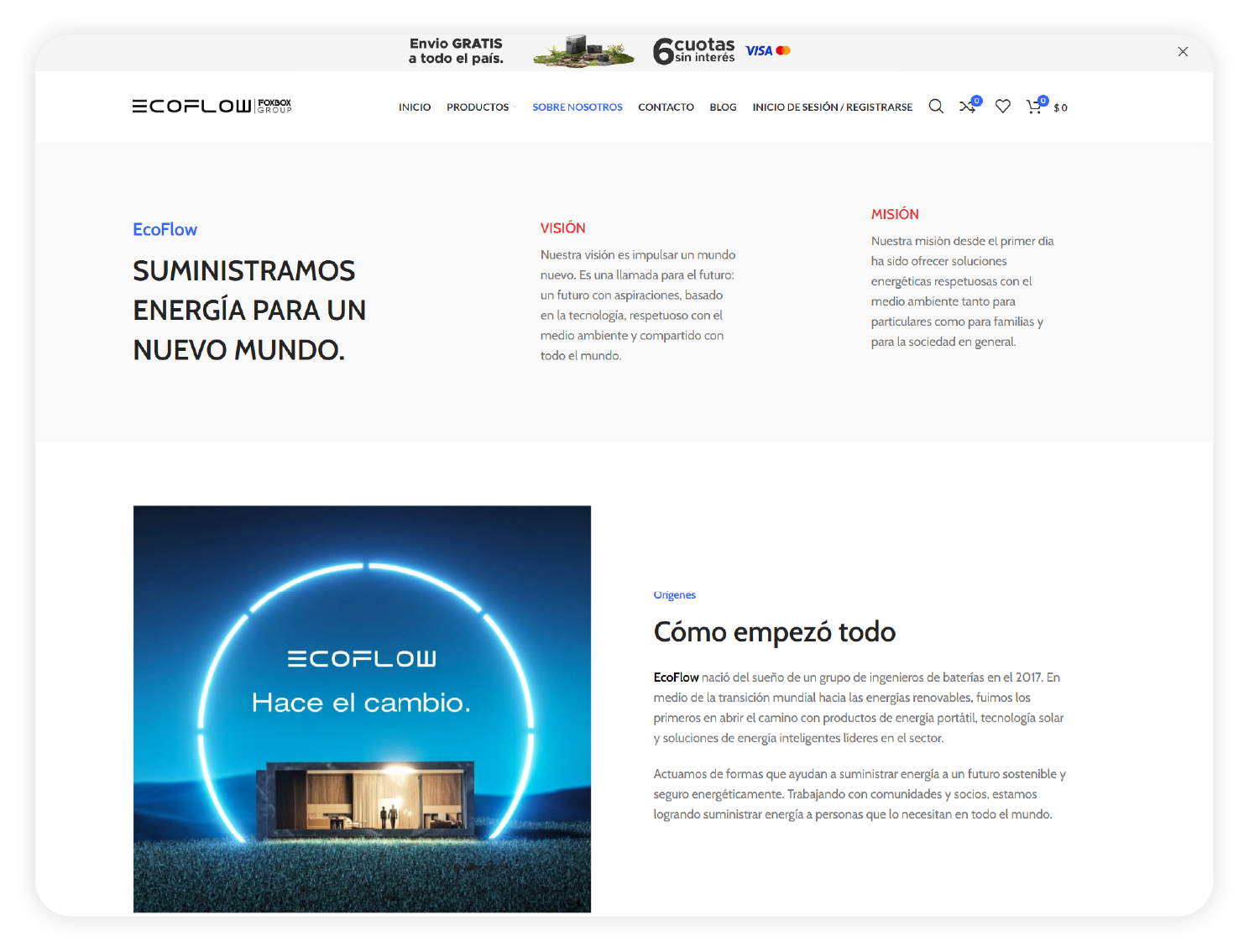
Task: Open the Contacto page
Action: (666, 107)
